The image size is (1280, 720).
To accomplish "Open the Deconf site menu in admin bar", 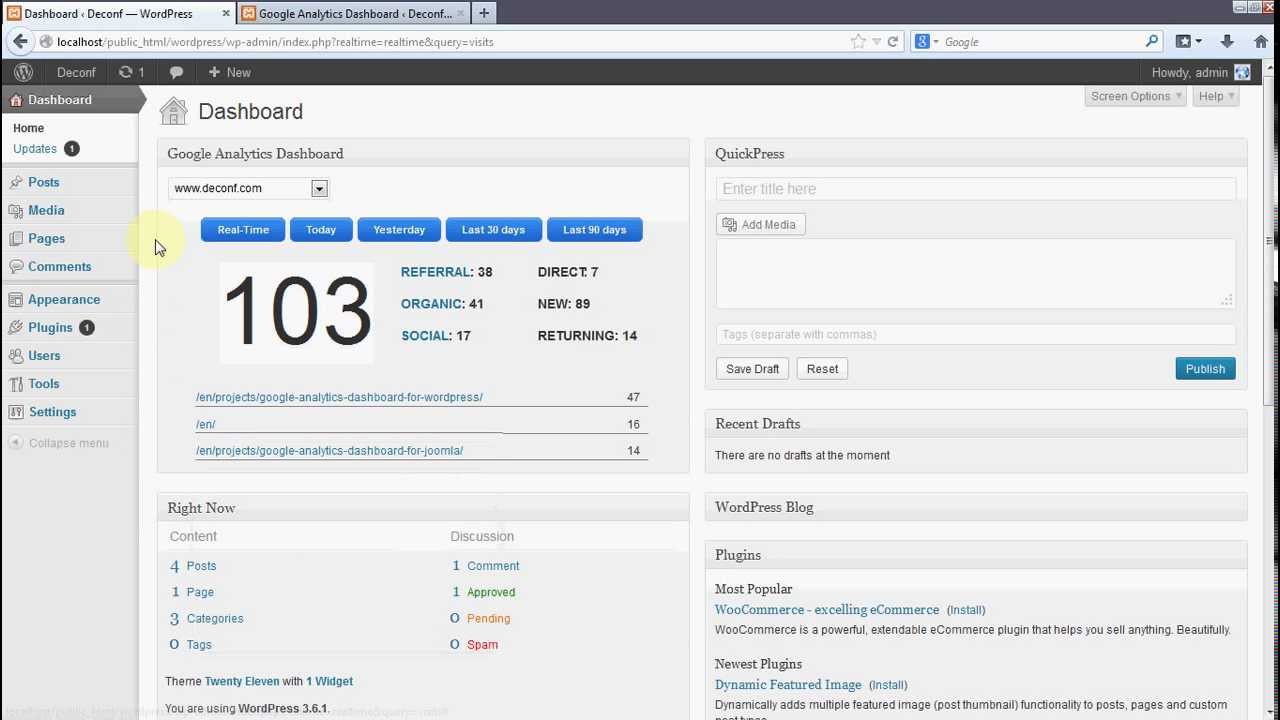I will pyautogui.click(x=76, y=72).
